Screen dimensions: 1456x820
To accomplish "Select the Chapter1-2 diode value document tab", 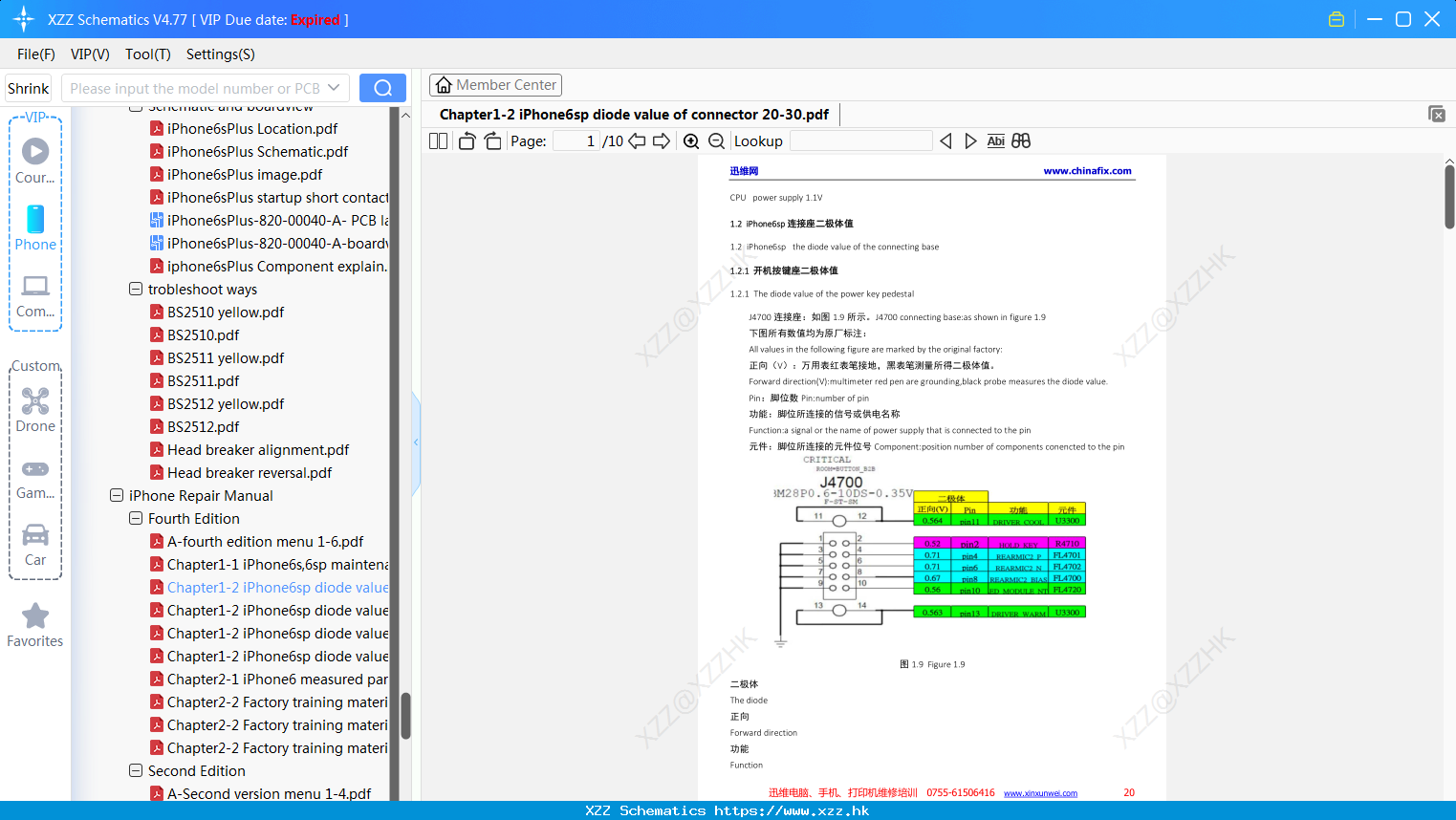I will 634,115.
